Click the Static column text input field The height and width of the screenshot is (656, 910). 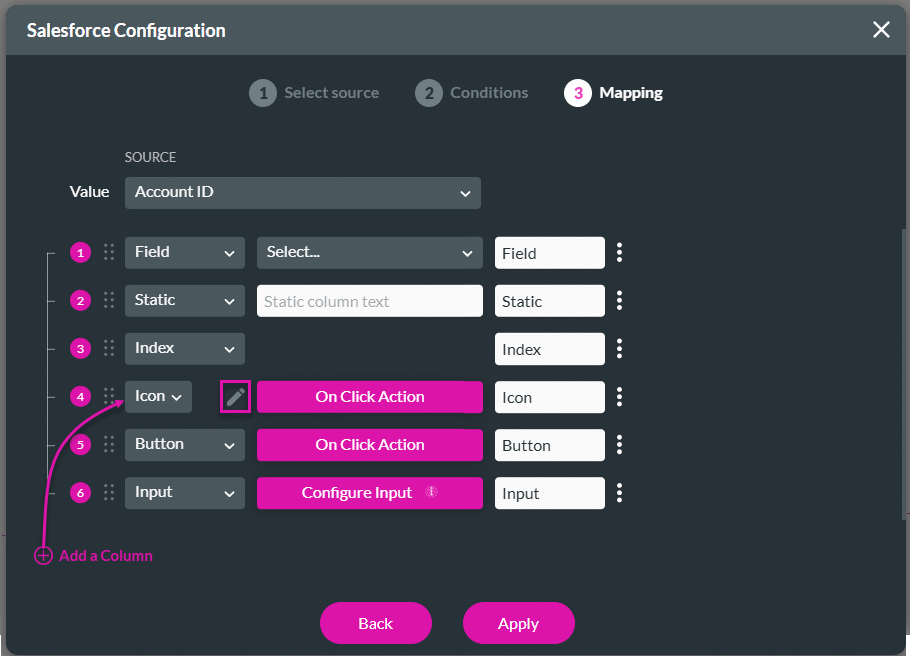(x=369, y=300)
